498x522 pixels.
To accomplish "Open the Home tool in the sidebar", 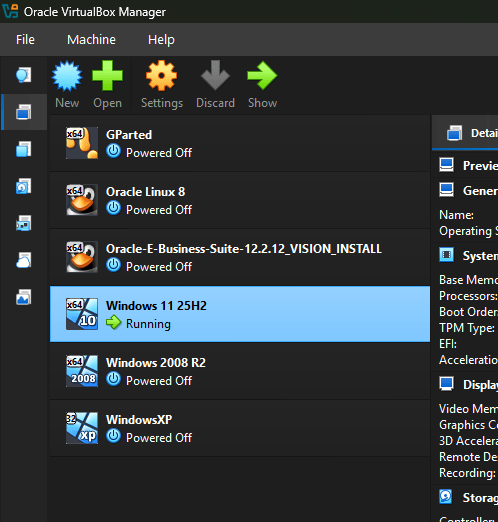I will coord(23,75).
